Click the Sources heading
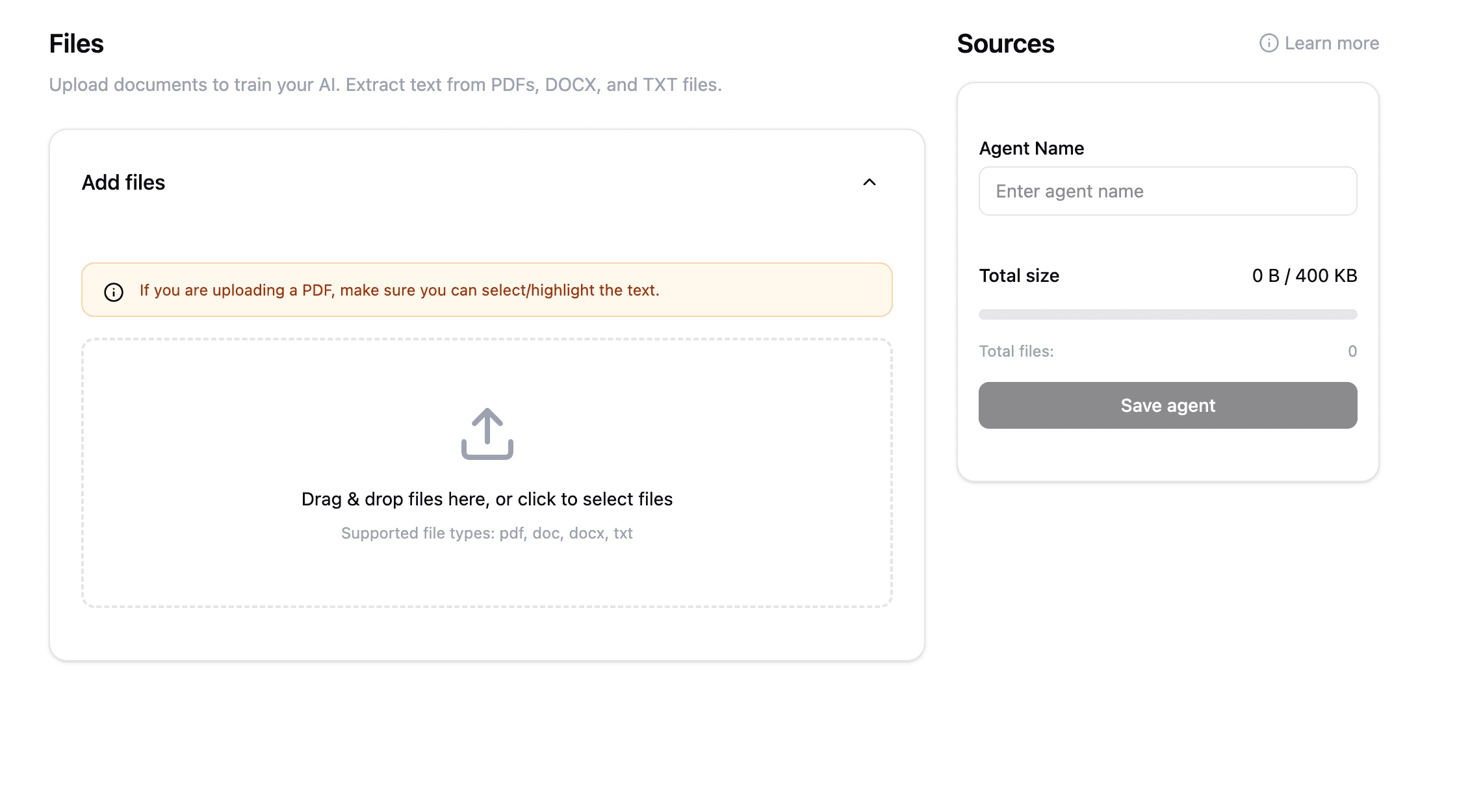Viewport: 1457px width, 812px height. [x=1005, y=44]
